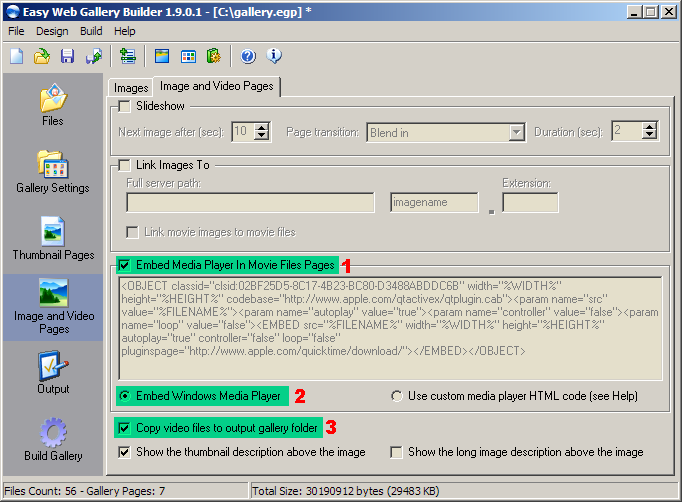Image resolution: width=682 pixels, height=502 pixels.
Task: Uncheck Embed Media Player In Movie Files Pages
Action: coord(124,265)
